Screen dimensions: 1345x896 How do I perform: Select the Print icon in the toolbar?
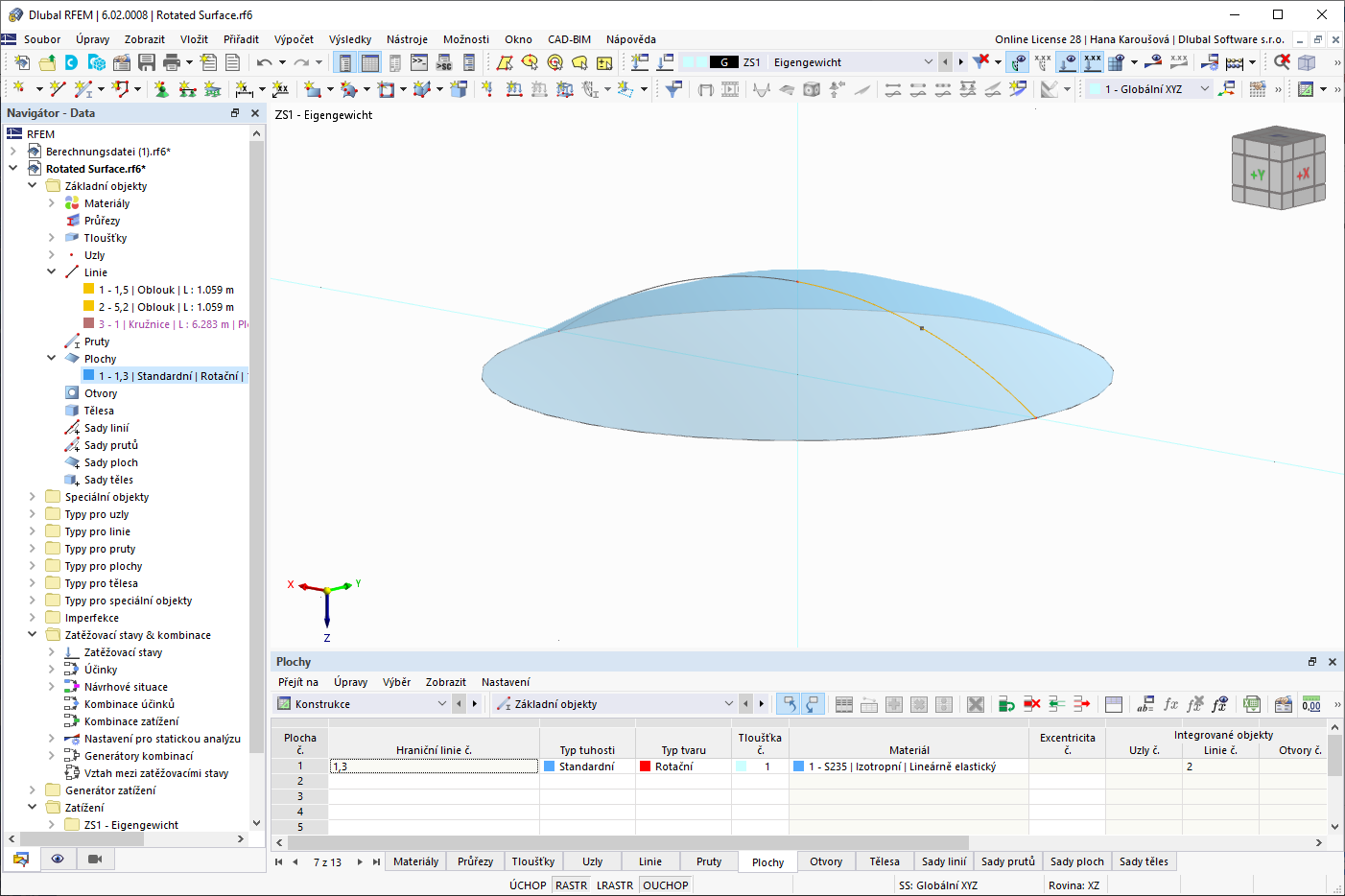point(173,61)
